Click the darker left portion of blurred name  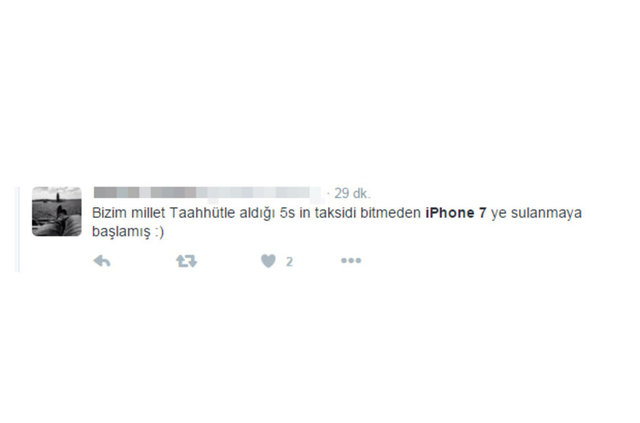[x=145, y=192]
